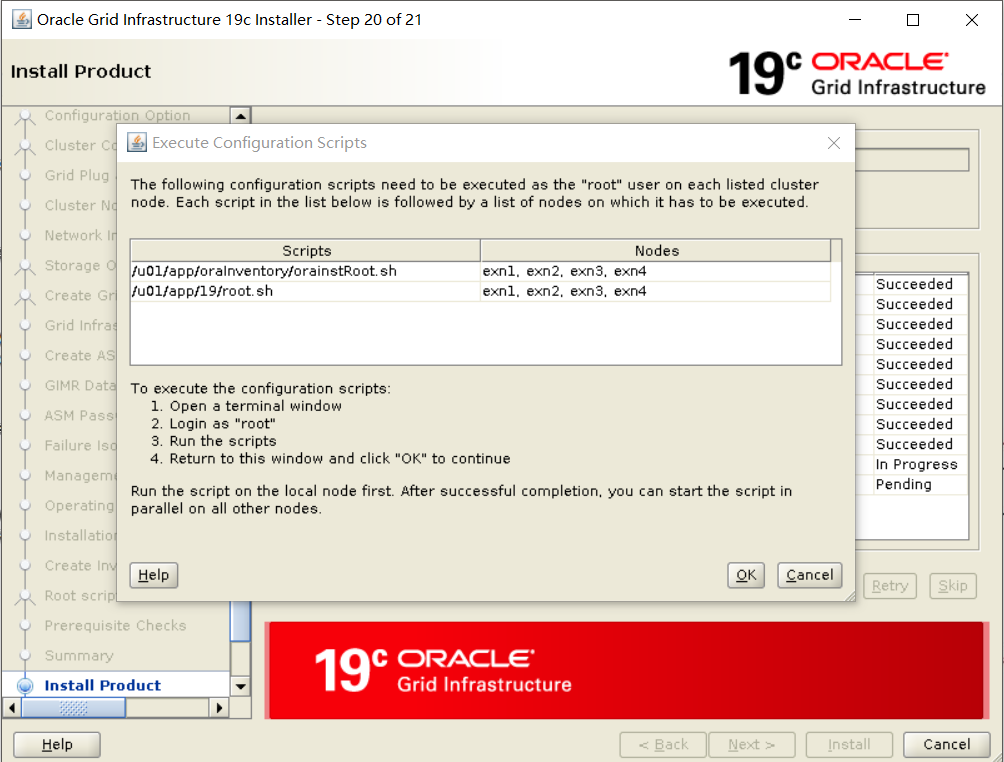The height and width of the screenshot is (762, 1004).
Task: Select the Grid Plug step in sidebar
Action: [x=77, y=175]
